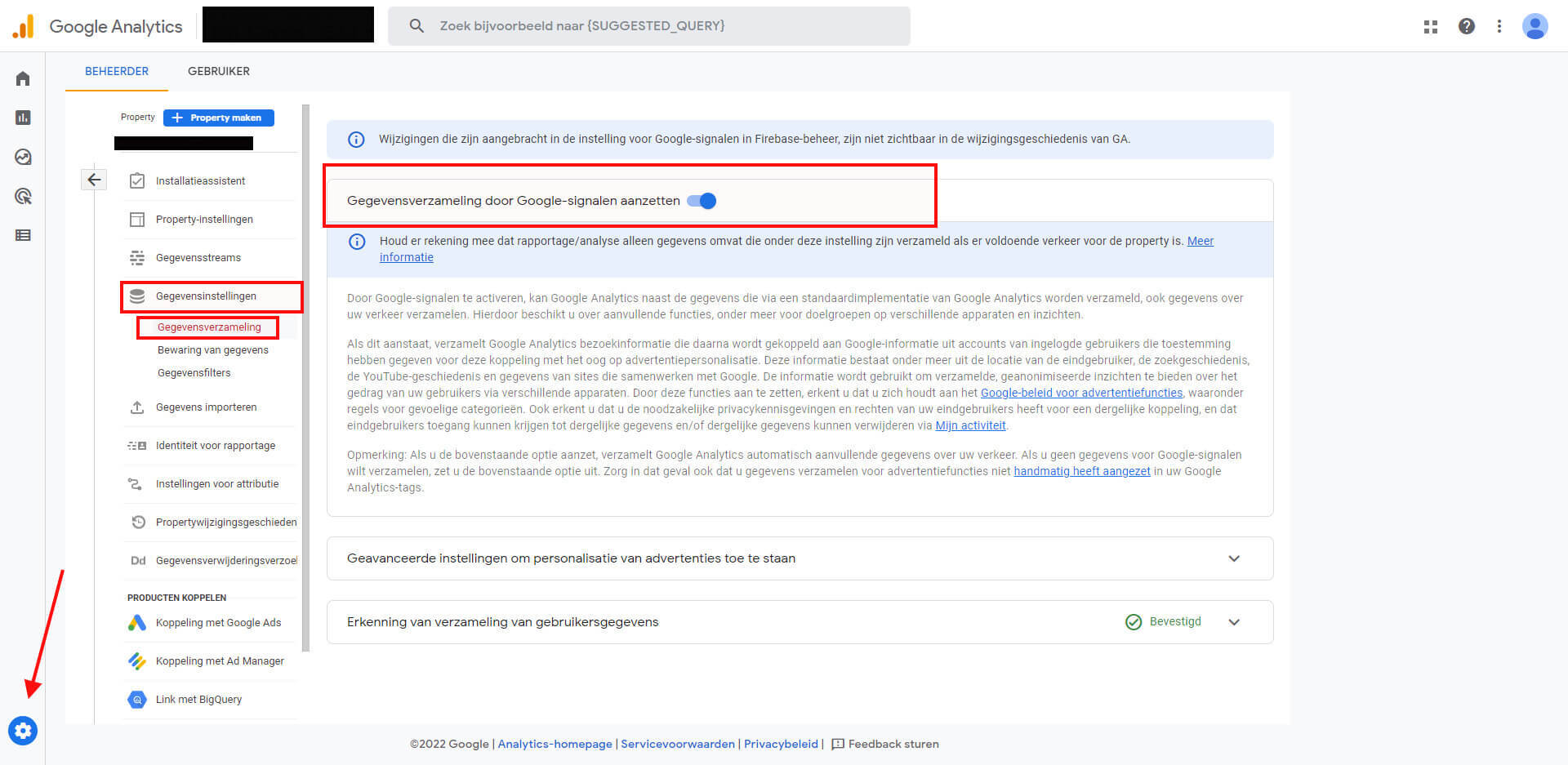The image size is (1568, 765).
Task: Click the Gegevensinstellingen database icon
Action: tap(137, 296)
